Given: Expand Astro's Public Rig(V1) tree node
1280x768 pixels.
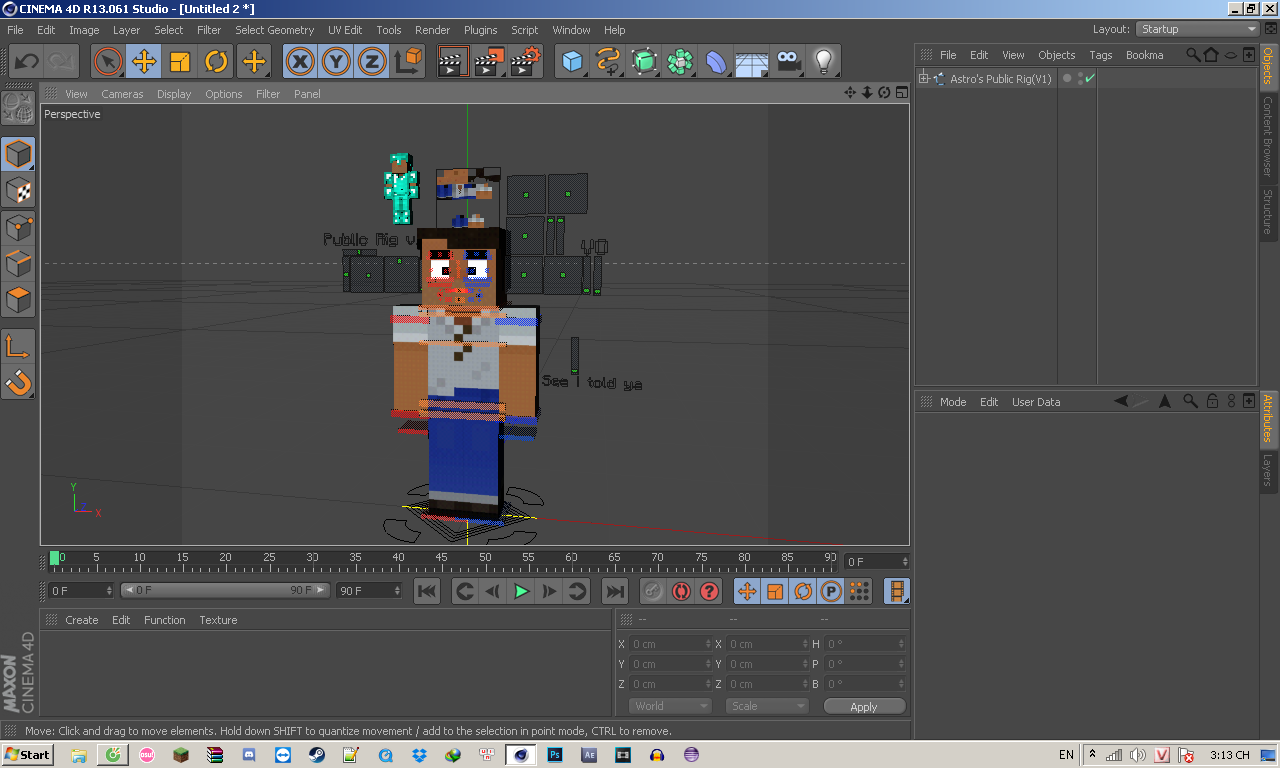Looking at the screenshot, I should pyautogui.click(x=924, y=79).
